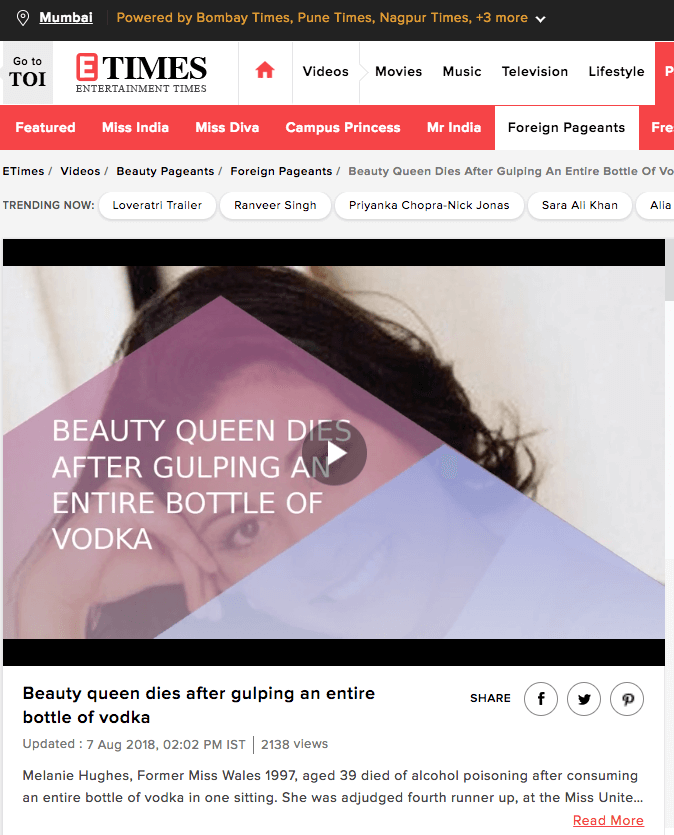Share on Pinterest icon
The width and height of the screenshot is (674, 835).
pos(627,699)
